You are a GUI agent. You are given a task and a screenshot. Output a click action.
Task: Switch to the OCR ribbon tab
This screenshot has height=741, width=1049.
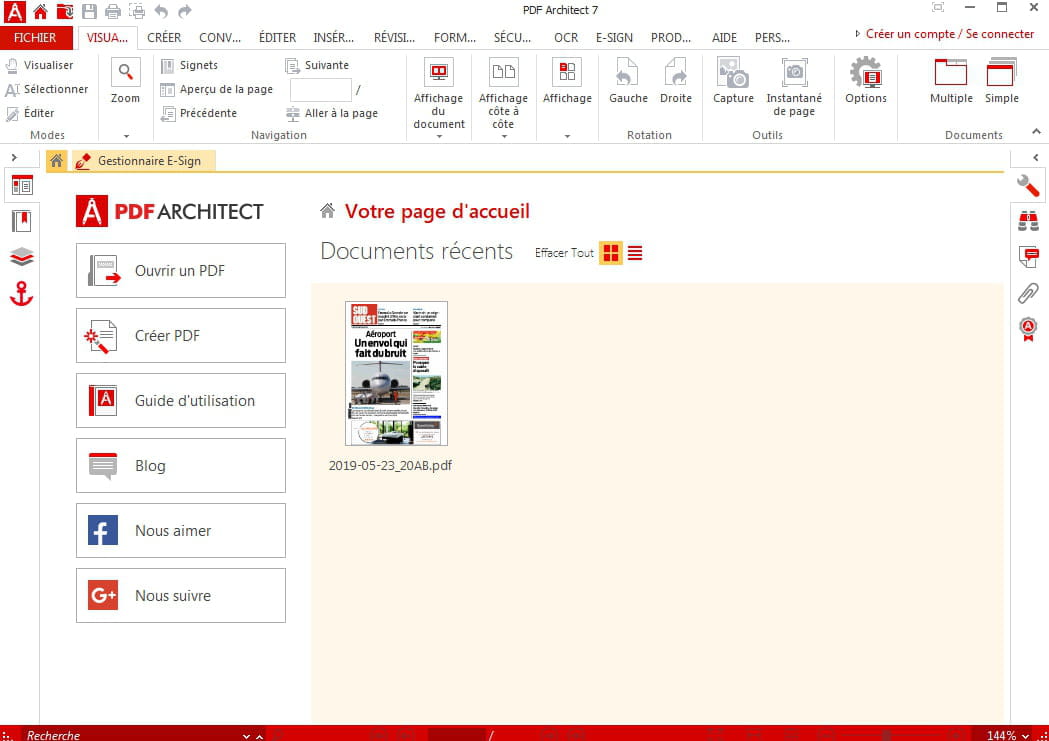click(x=566, y=37)
